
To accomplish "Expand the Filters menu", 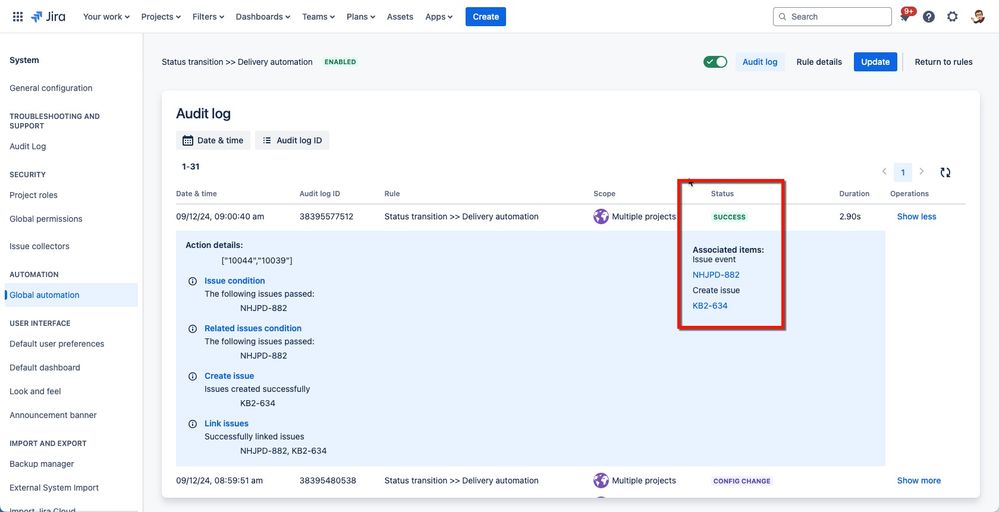I will point(208,17).
